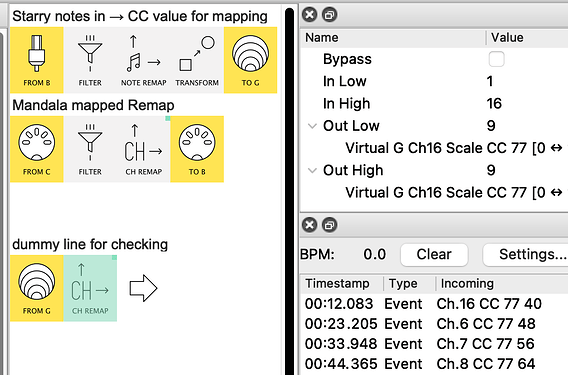Edit the Out Low value 9

(x=491, y=126)
